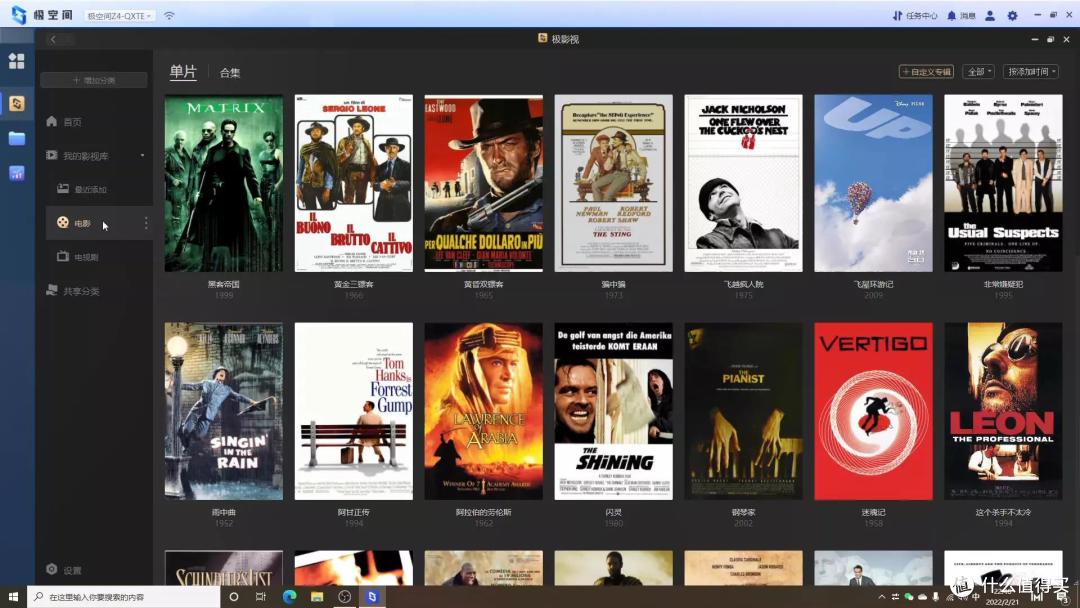Click the back arrow at window top-left
Viewport: 1080px width, 608px height.
click(x=53, y=39)
